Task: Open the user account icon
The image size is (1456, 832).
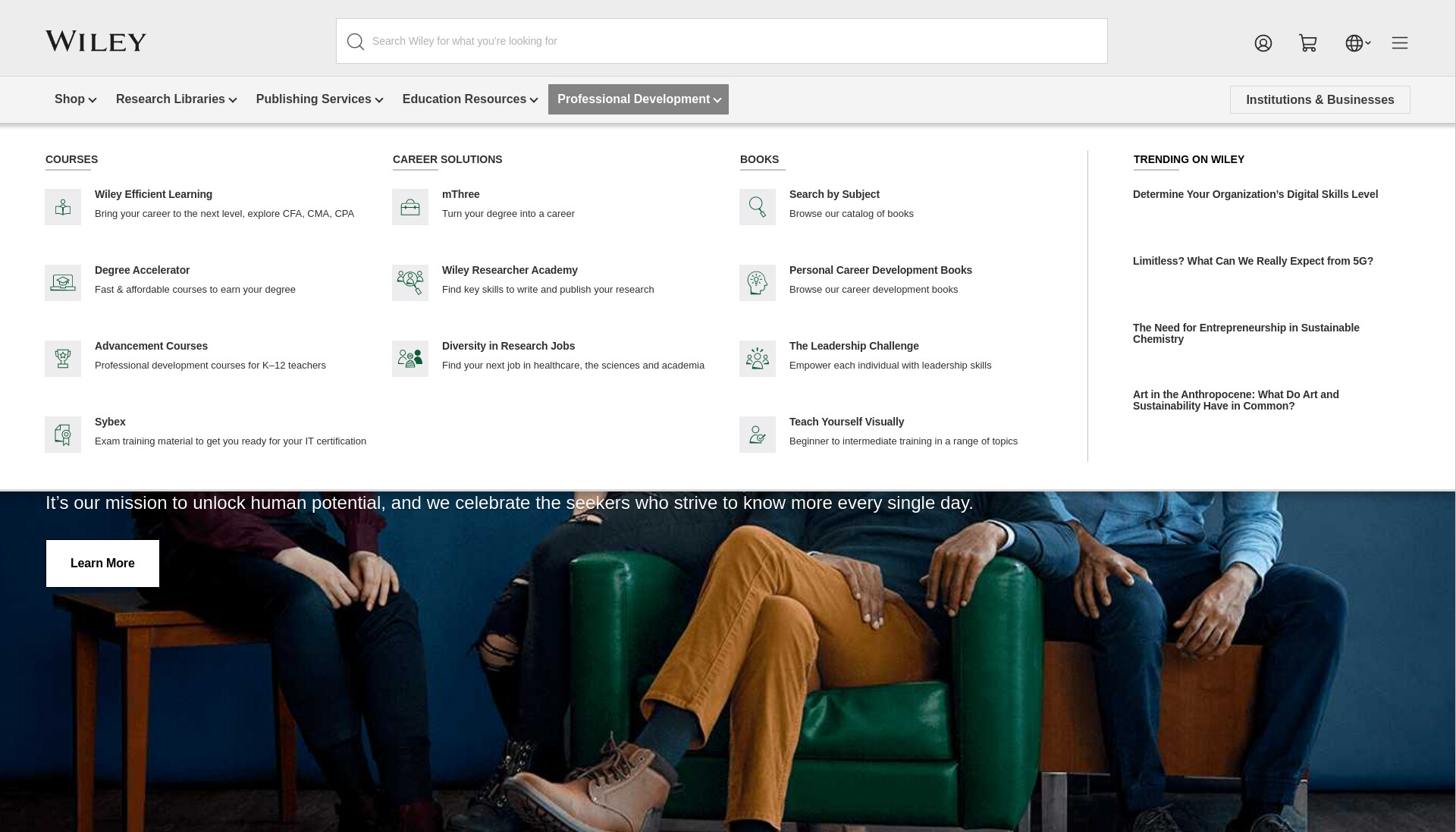Action: [1263, 43]
